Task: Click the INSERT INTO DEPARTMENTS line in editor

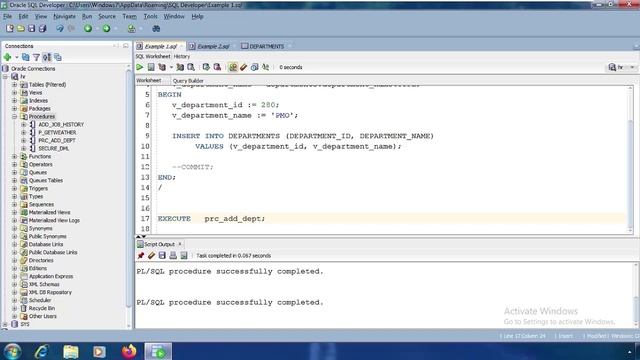Action: pos(303,136)
